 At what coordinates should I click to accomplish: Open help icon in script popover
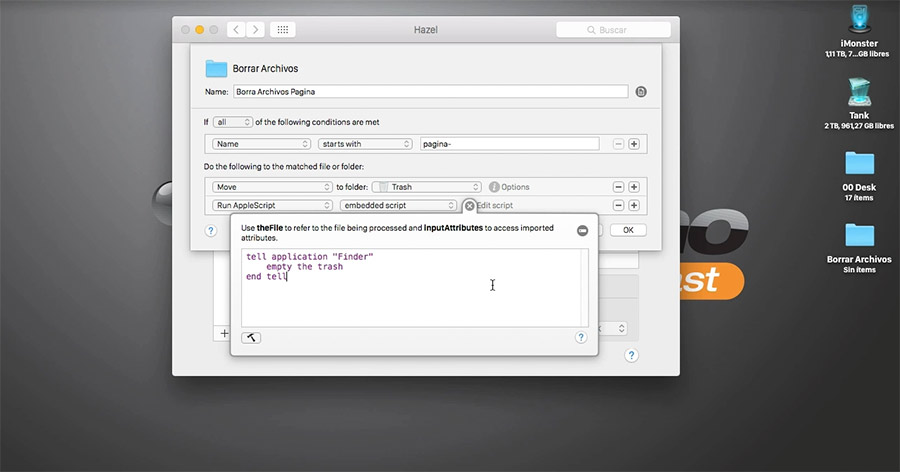coord(581,338)
